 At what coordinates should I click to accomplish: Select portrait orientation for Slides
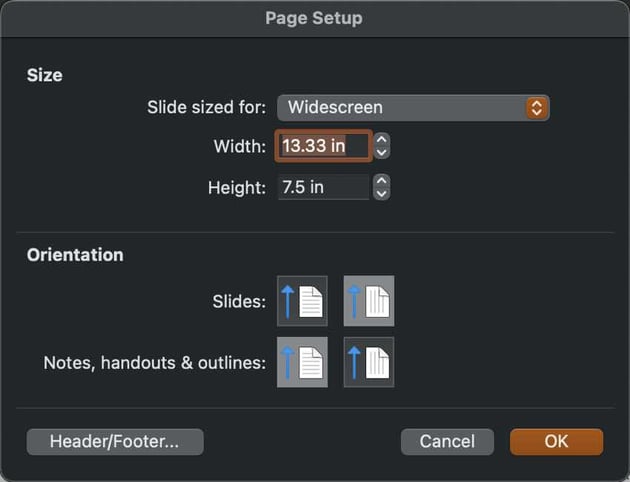click(302, 301)
